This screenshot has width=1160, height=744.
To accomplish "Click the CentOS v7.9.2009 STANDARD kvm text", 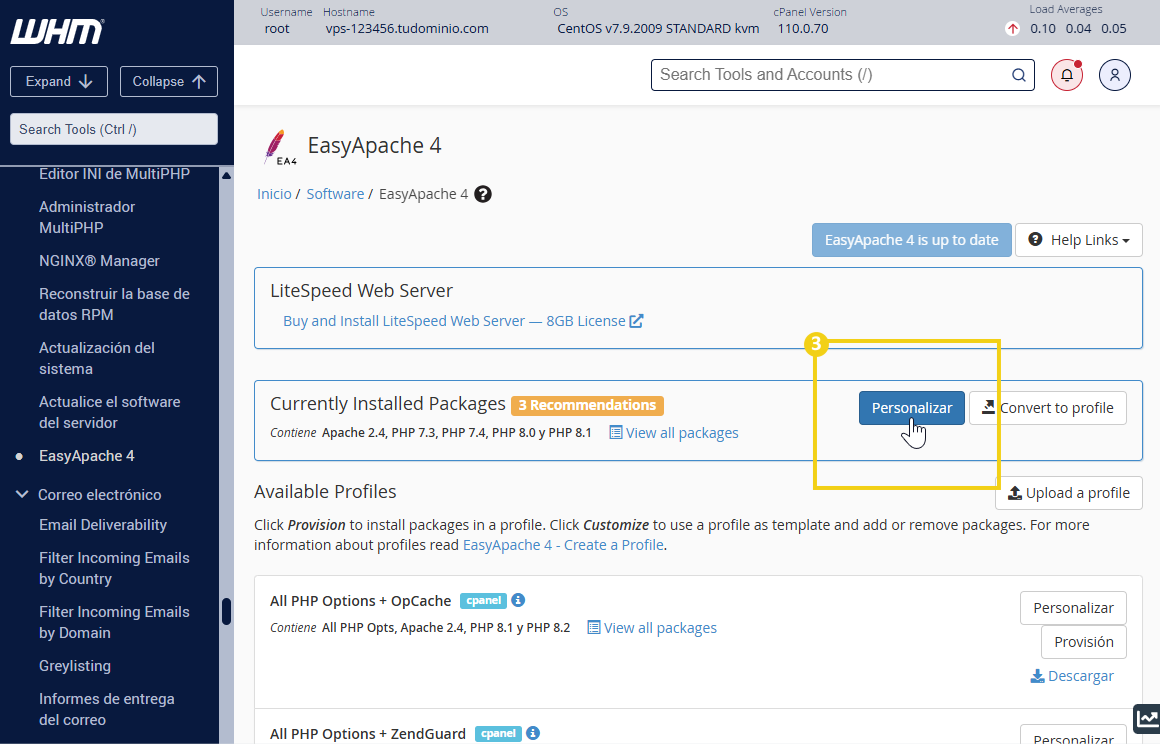I will (658, 29).
